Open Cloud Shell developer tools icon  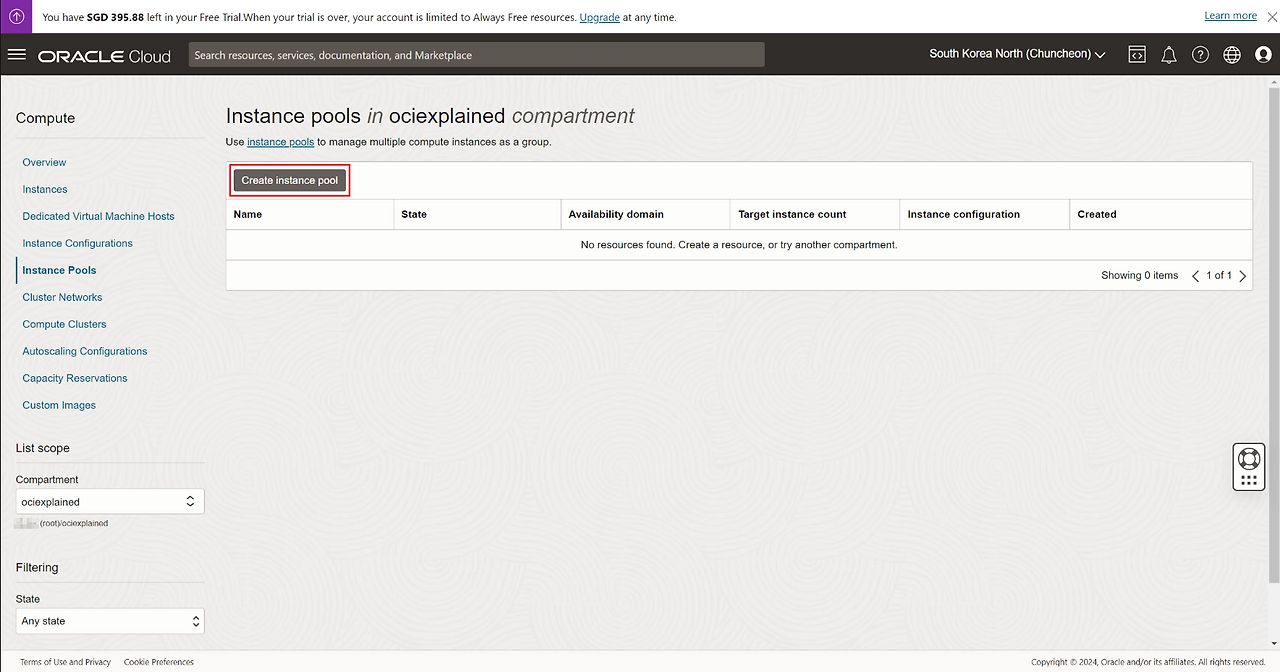tap(1137, 55)
